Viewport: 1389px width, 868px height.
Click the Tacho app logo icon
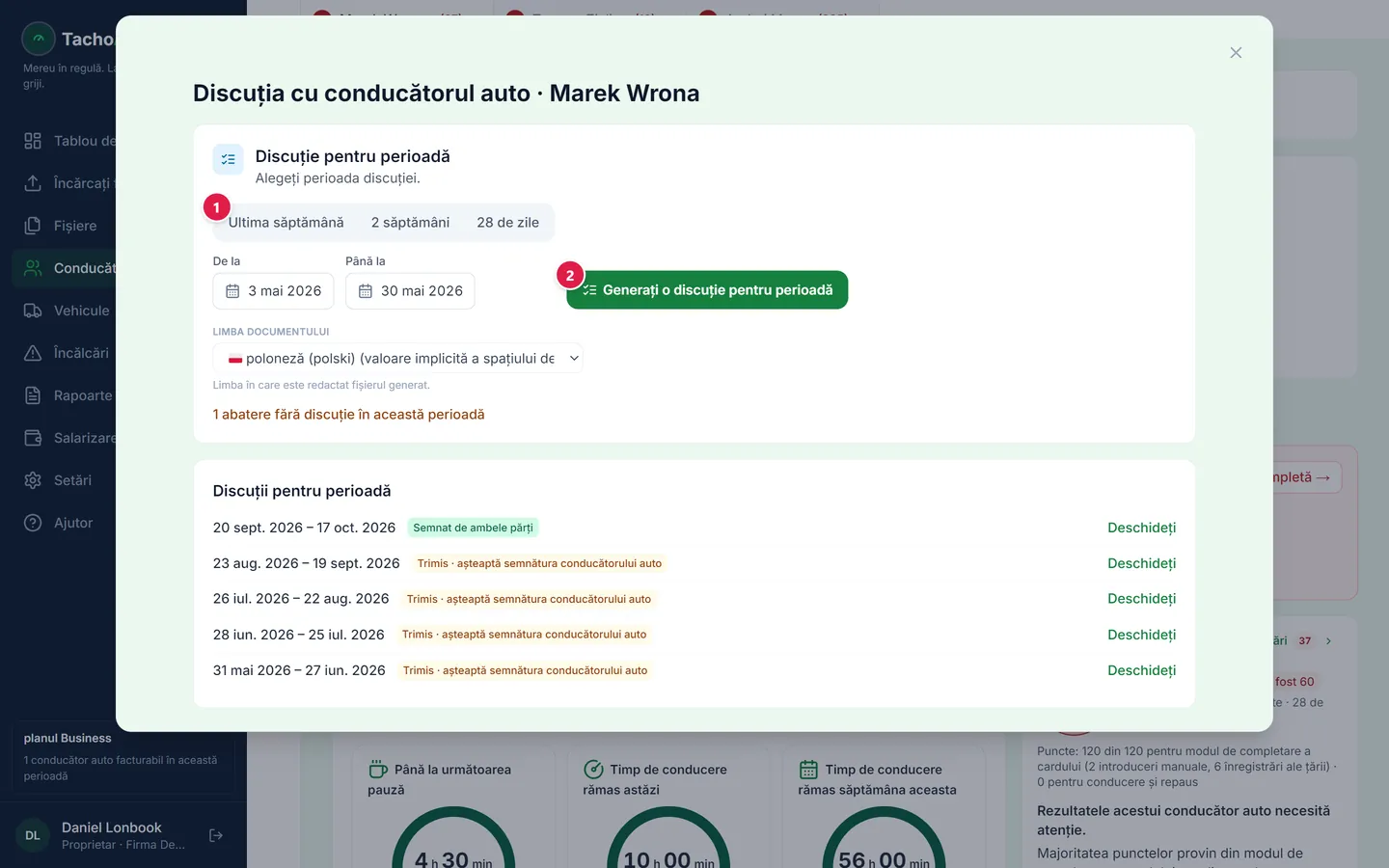click(x=39, y=39)
